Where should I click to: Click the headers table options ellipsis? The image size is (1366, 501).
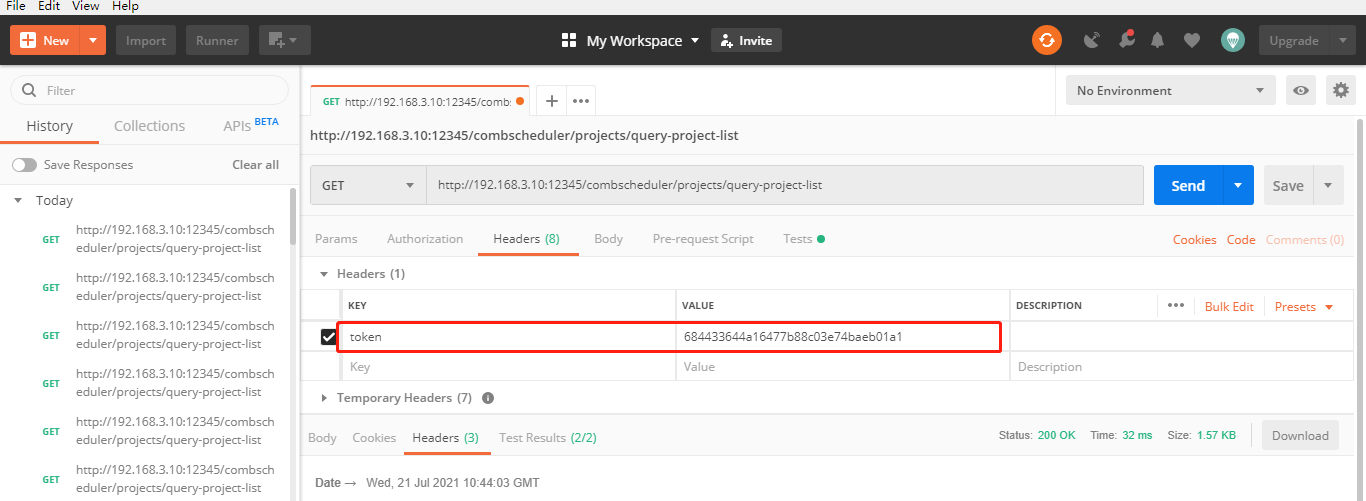click(1176, 306)
